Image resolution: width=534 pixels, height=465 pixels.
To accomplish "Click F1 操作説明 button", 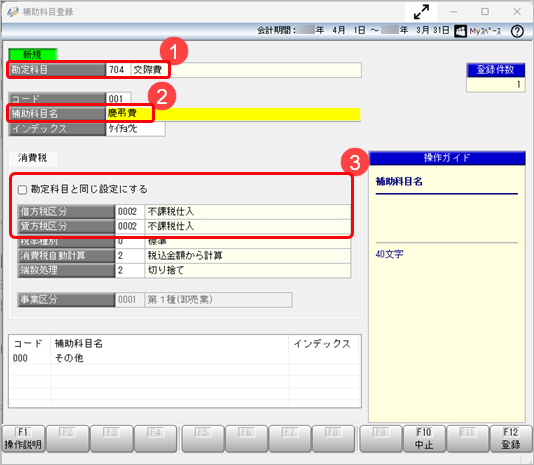I will (x=23, y=439).
